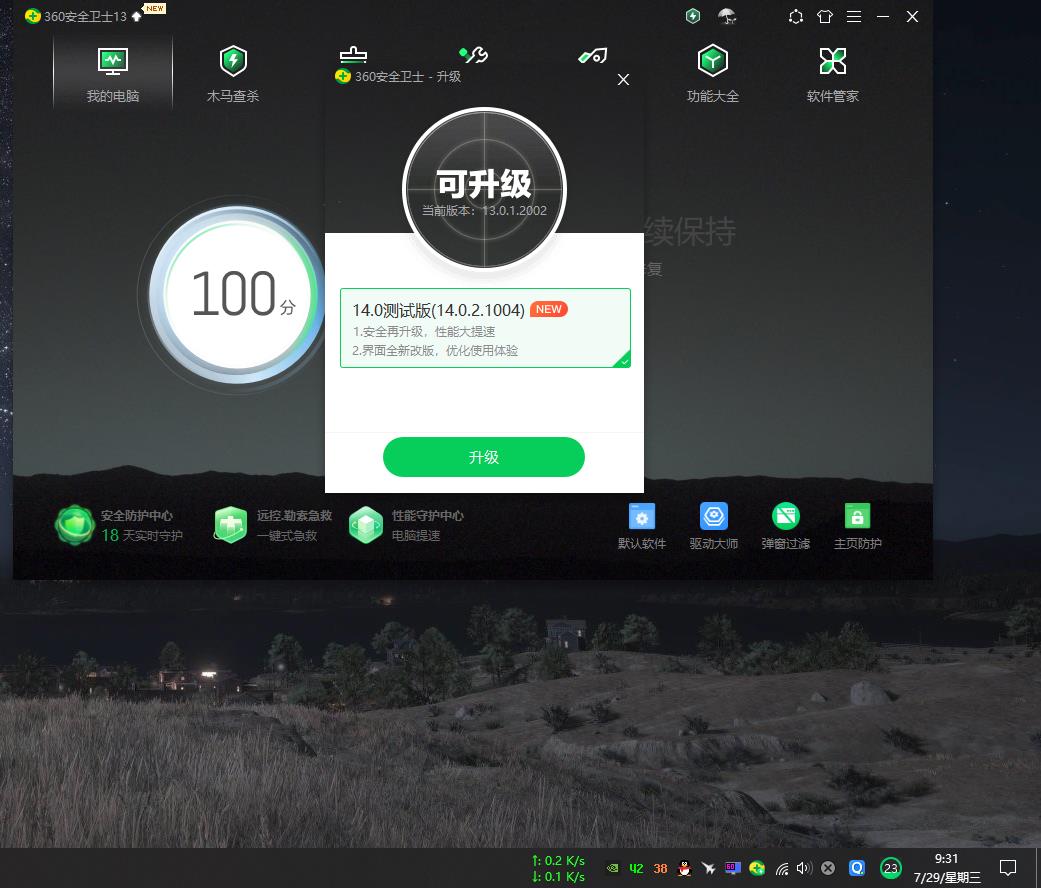Open the 主页防护 homepage protection tool
The height and width of the screenshot is (888, 1041).
[857, 526]
